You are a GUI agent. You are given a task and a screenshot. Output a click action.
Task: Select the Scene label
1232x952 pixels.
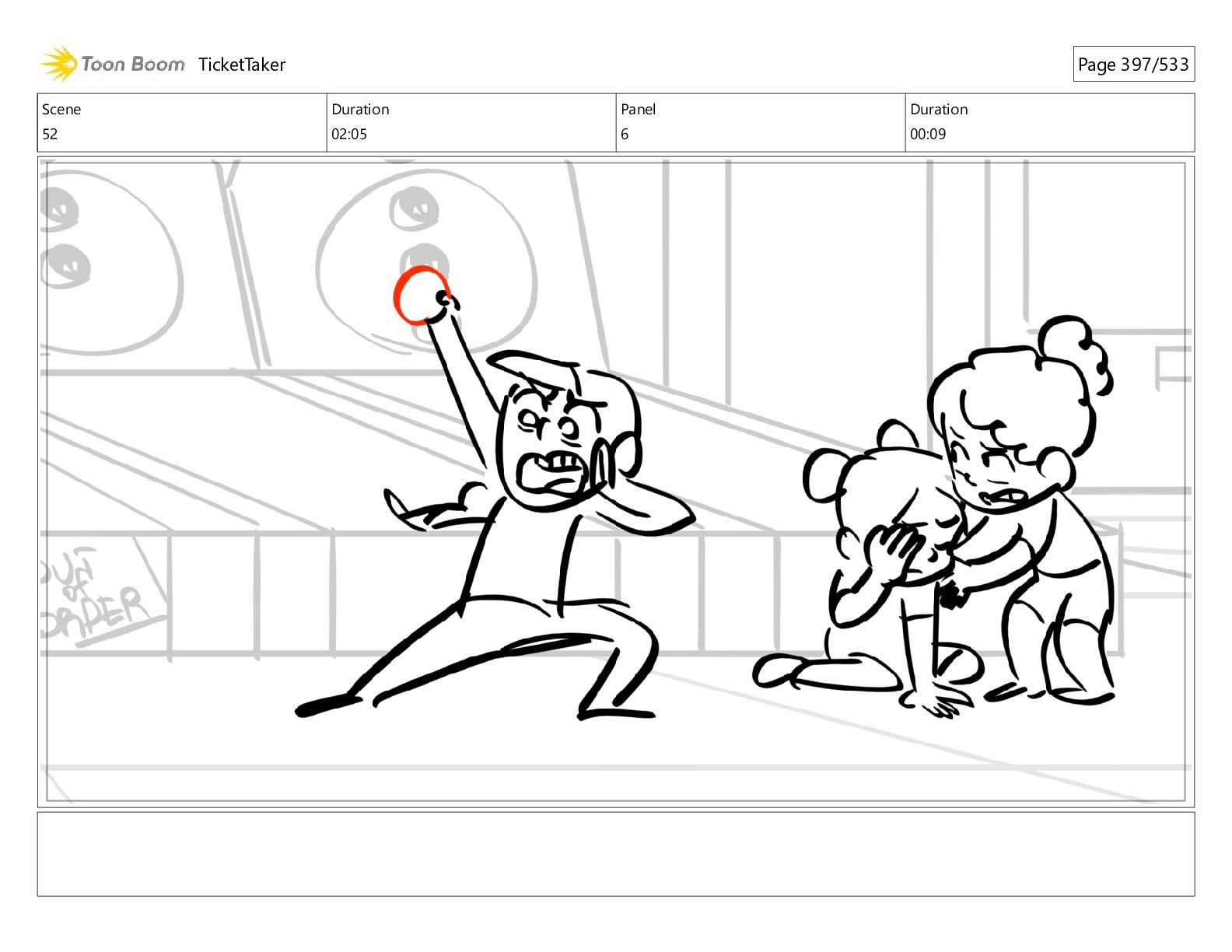click(61, 110)
